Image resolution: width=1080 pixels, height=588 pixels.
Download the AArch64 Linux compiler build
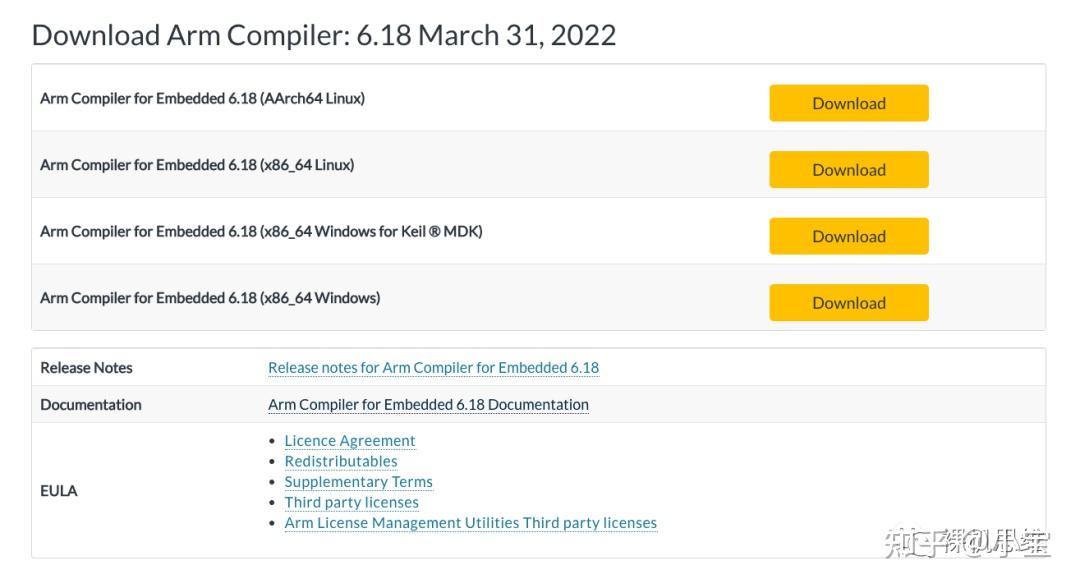point(848,103)
